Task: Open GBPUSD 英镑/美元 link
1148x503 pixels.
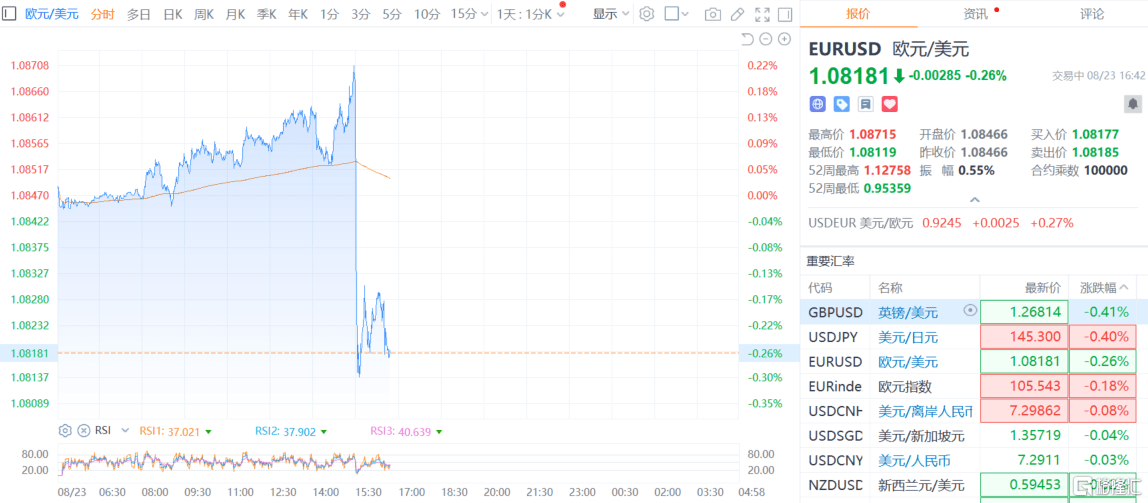Action: (908, 312)
